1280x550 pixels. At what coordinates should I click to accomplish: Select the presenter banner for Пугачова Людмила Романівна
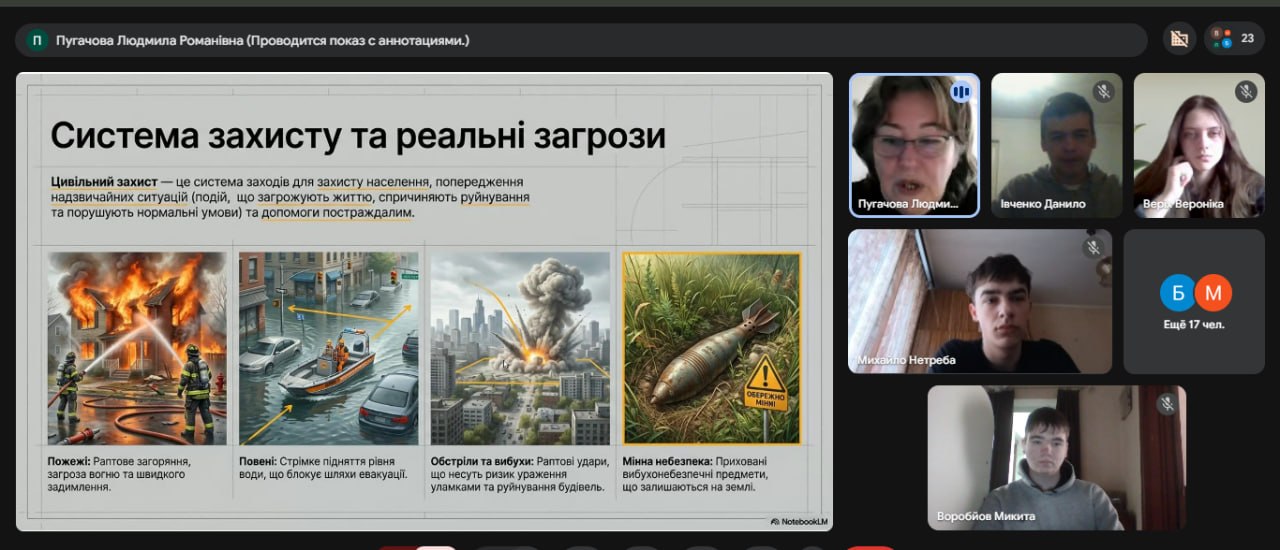click(581, 40)
